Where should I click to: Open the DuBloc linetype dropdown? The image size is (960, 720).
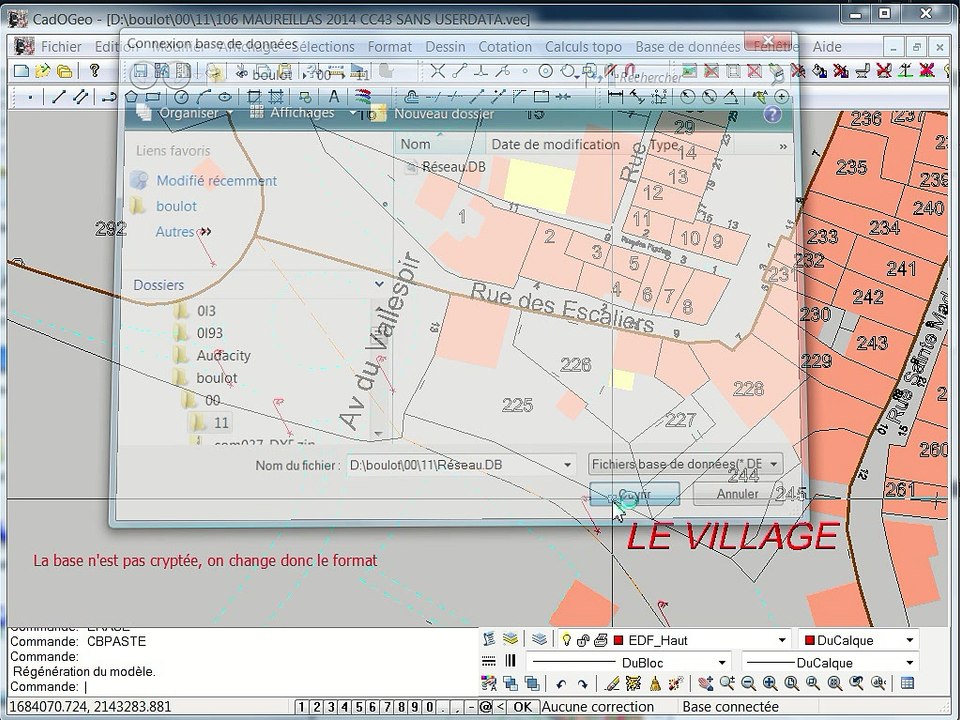[x=722, y=662]
